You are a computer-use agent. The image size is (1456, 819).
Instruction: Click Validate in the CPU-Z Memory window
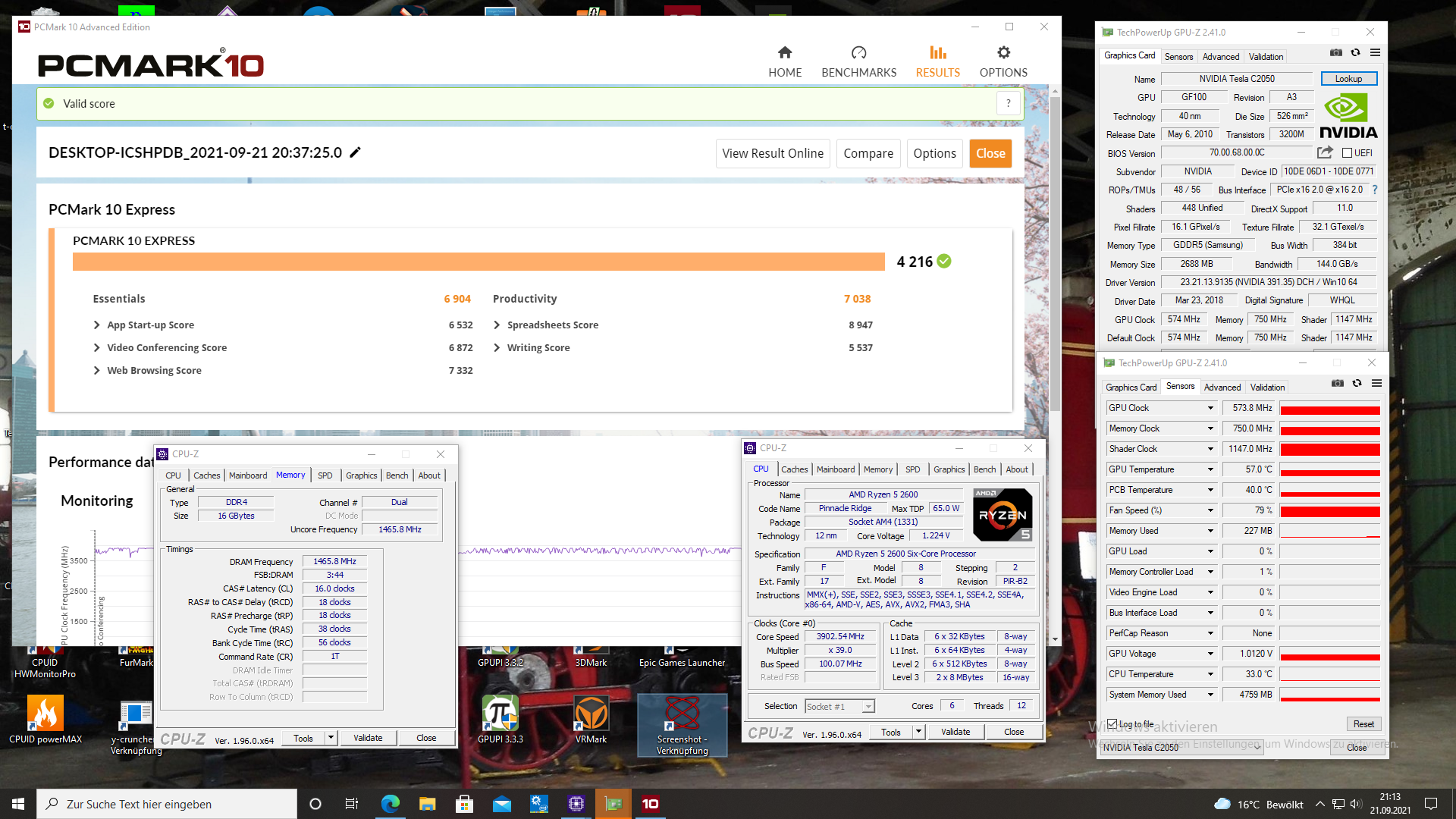[x=368, y=738]
